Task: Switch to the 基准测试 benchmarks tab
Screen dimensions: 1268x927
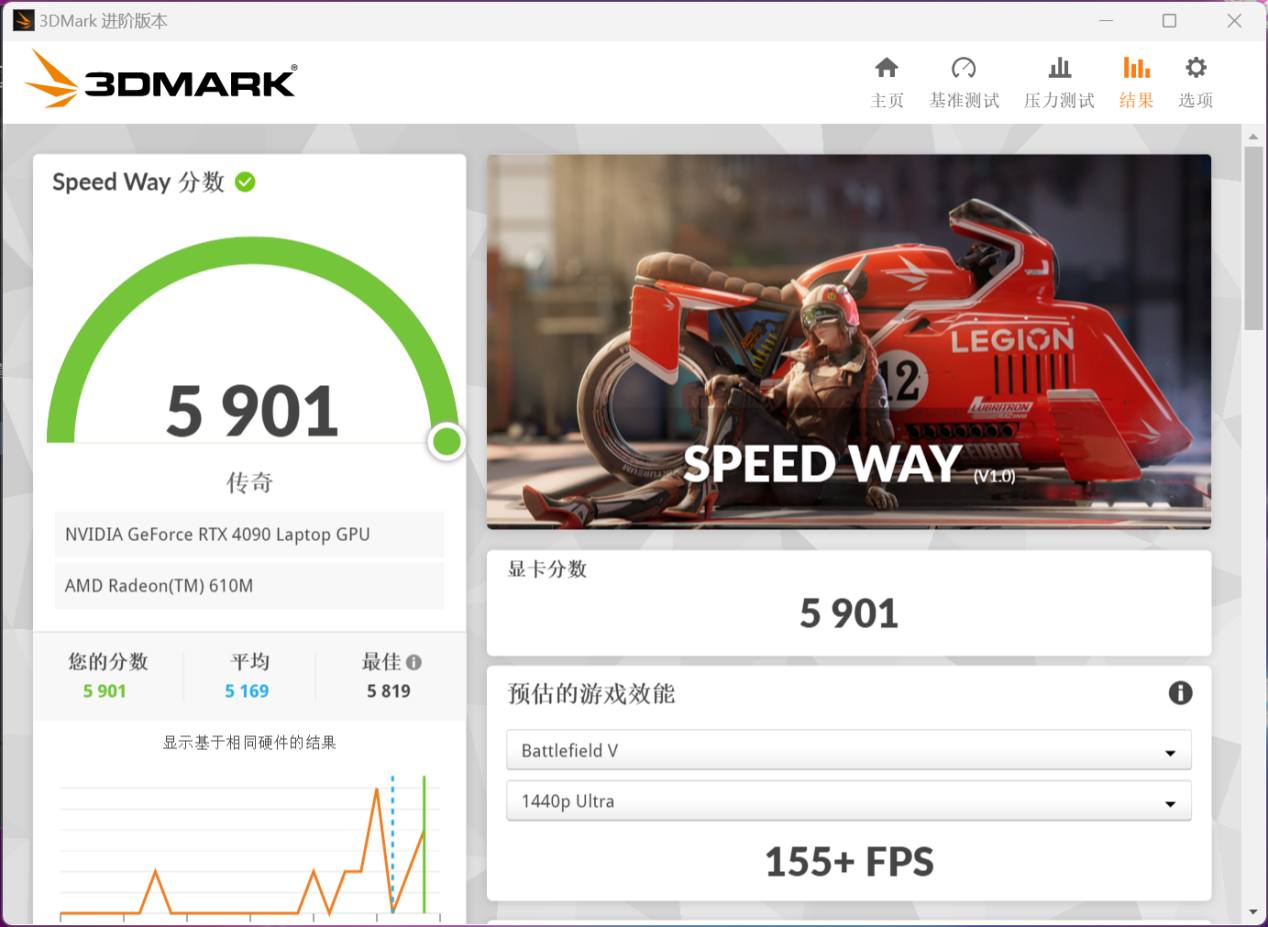Action: tap(964, 83)
